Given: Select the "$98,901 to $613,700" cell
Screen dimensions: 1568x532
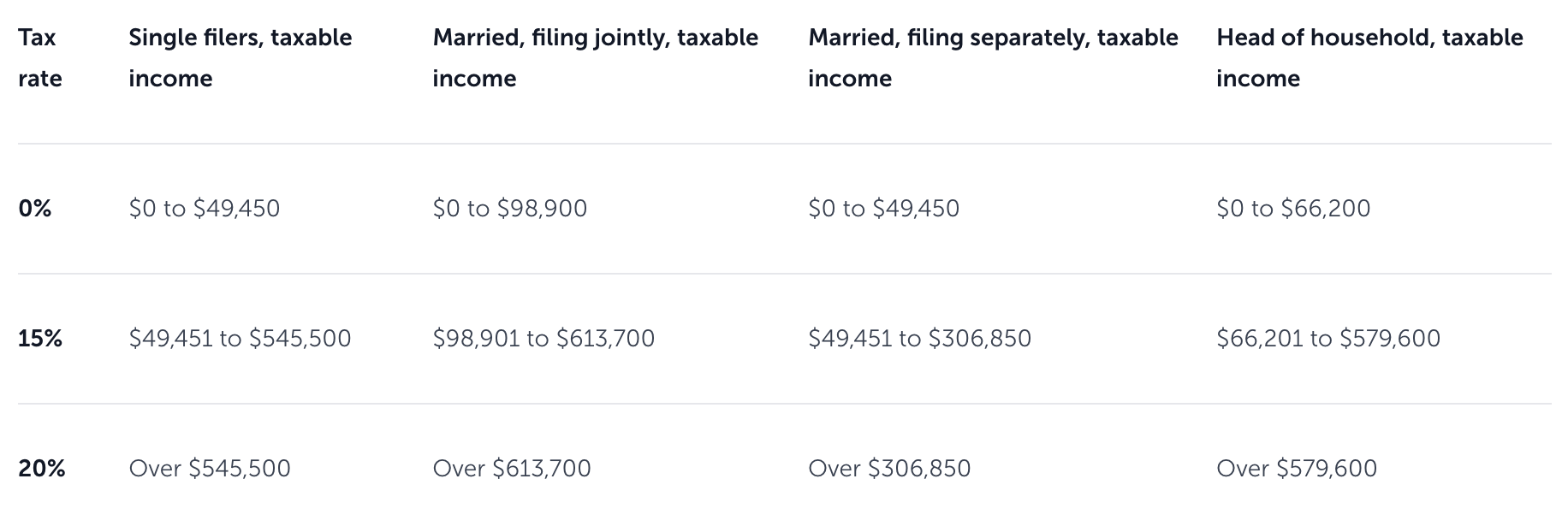Looking at the screenshot, I should click(543, 339).
